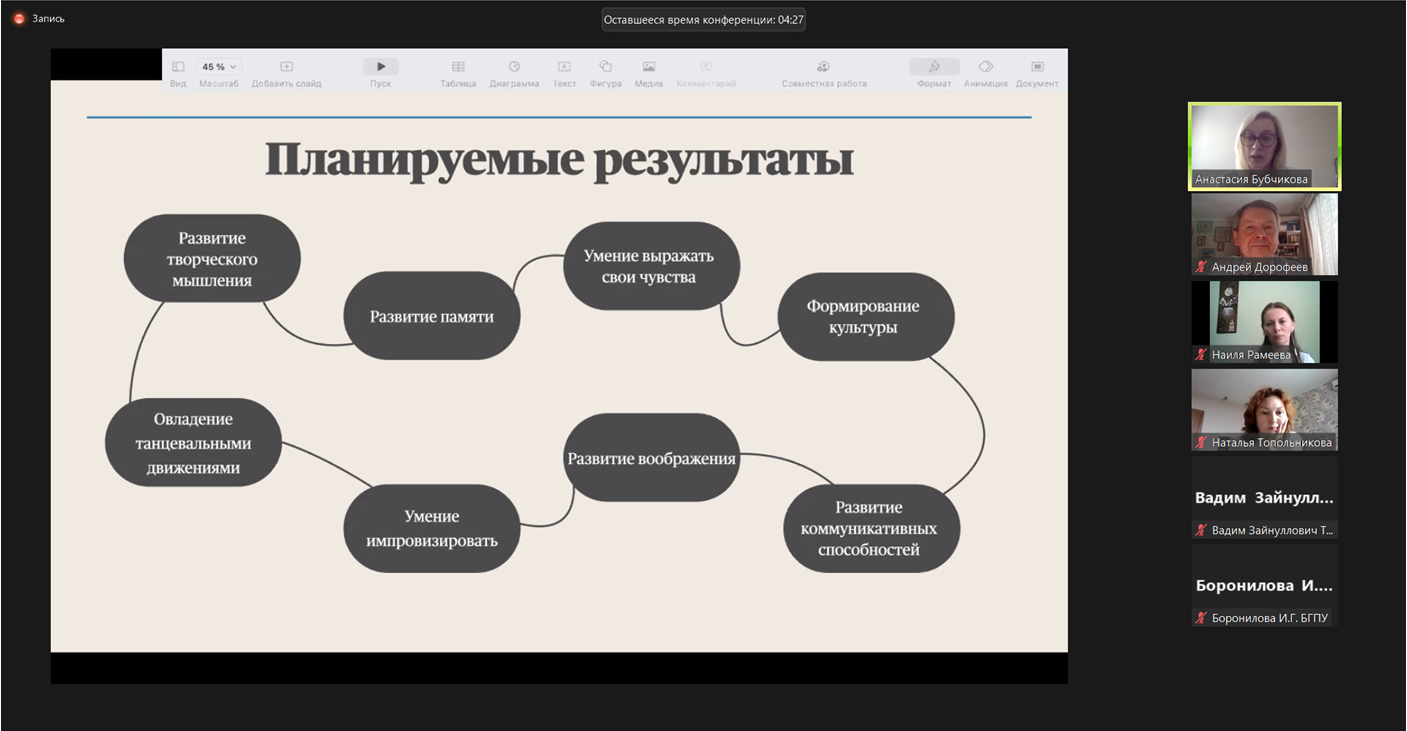The height and width of the screenshot is (731, 1407).
Task: Toggle the Формат panel
Action: tap(934, 67)
